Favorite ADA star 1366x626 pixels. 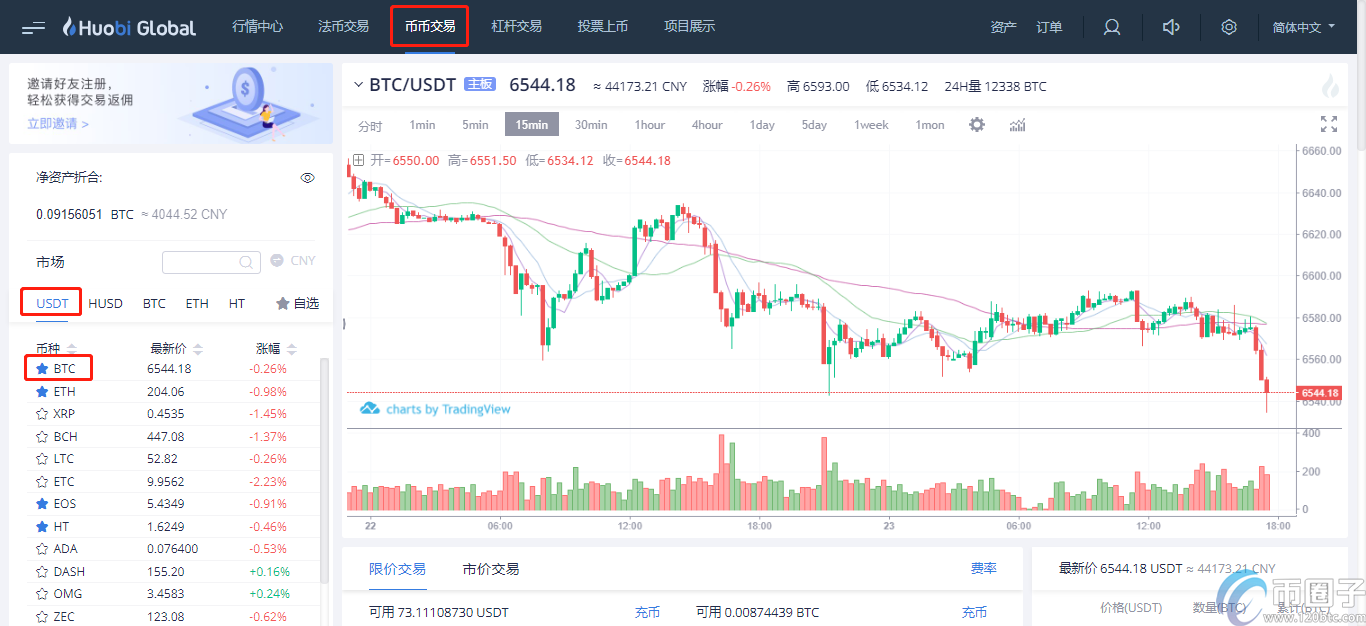[42, 548]
